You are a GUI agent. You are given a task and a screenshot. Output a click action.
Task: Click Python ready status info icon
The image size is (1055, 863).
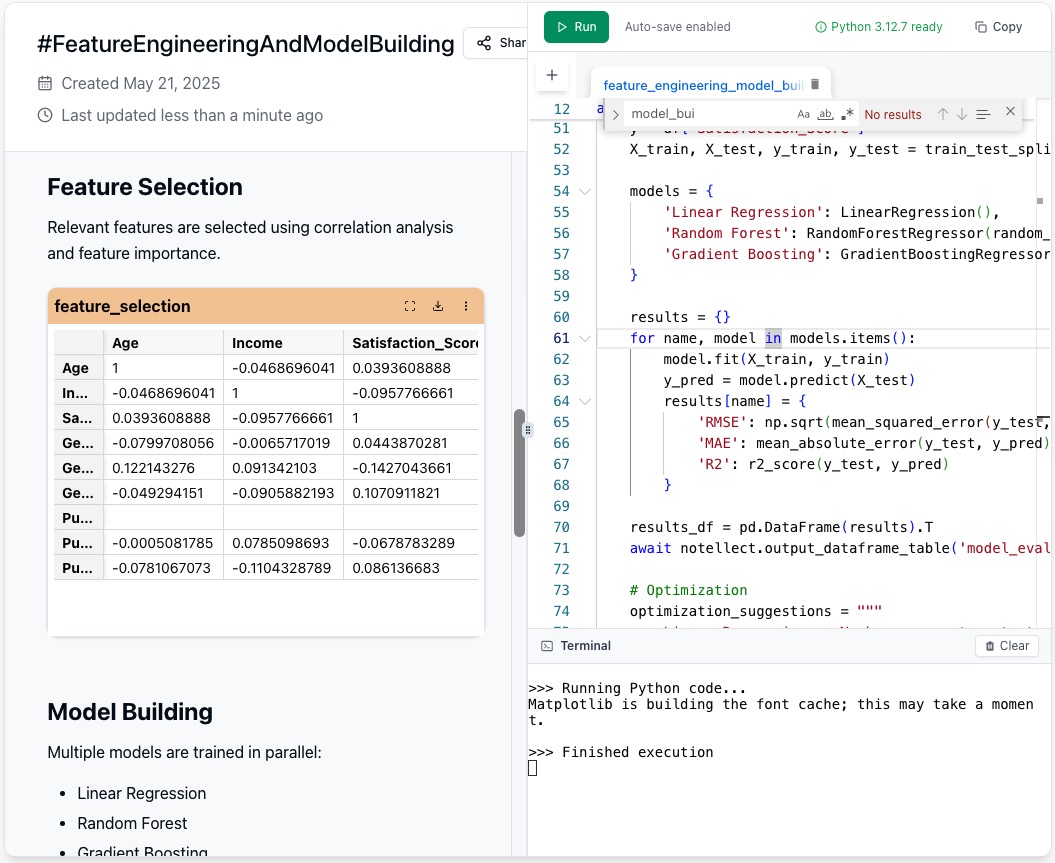[820, 27]
